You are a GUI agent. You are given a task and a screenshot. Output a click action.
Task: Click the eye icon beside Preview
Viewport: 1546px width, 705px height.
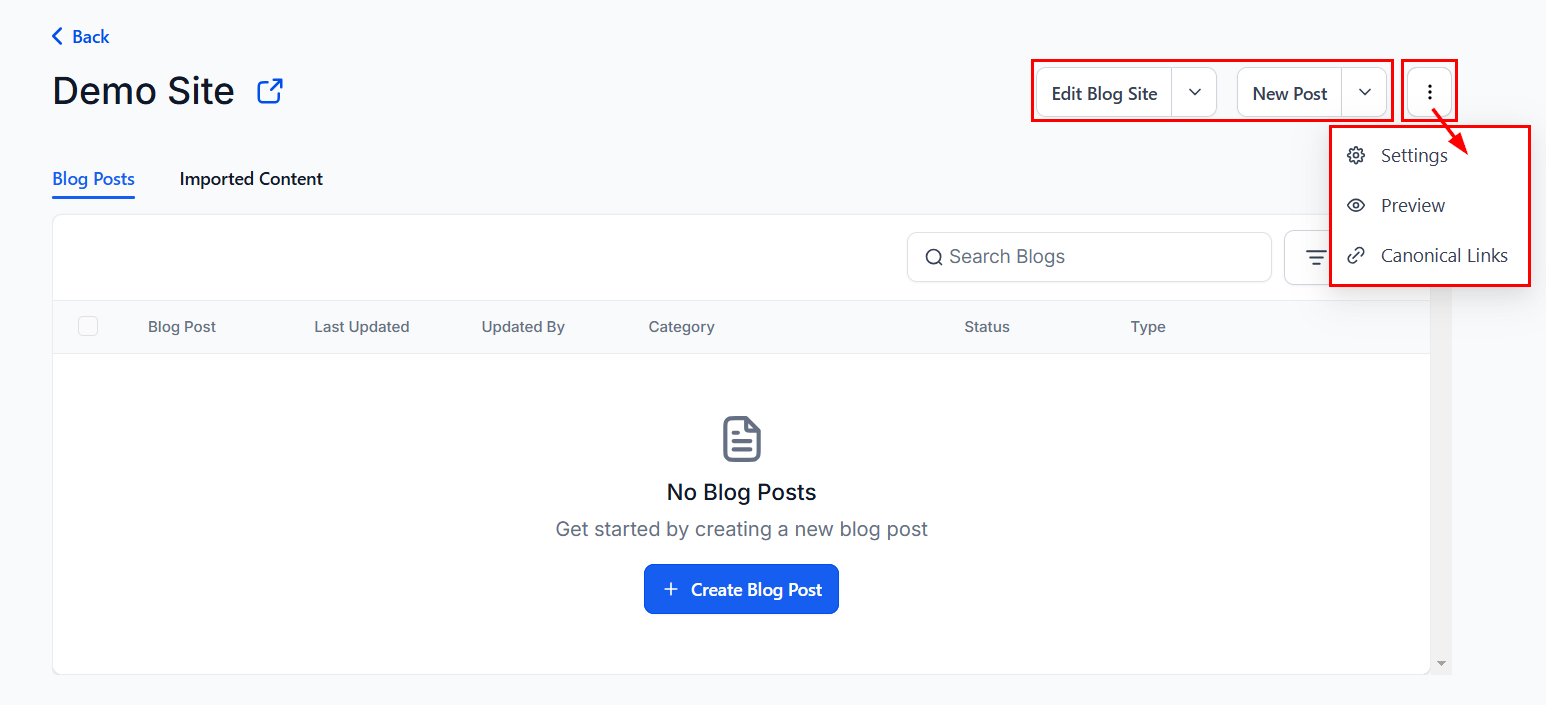[x=1356, y=205]
